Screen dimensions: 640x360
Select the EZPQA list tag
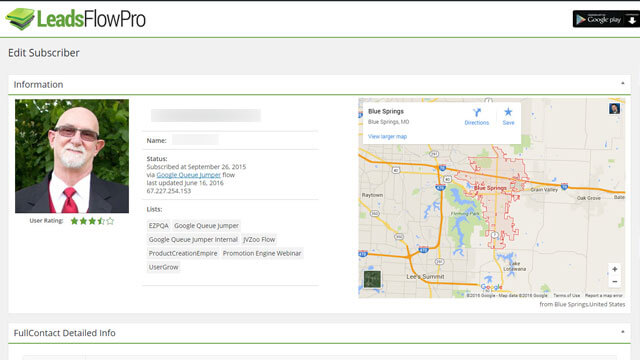point(158,226)
